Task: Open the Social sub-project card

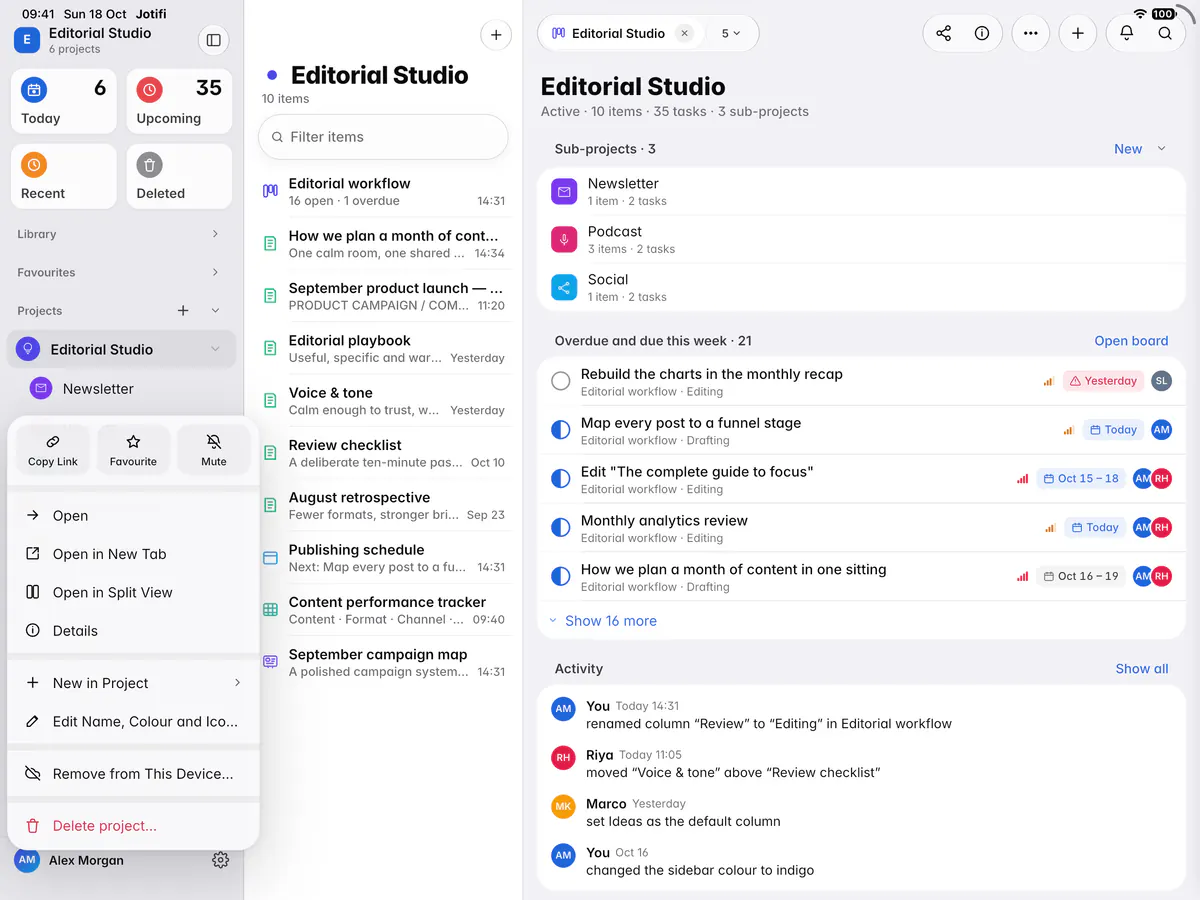Action: (x=860, y=287)
